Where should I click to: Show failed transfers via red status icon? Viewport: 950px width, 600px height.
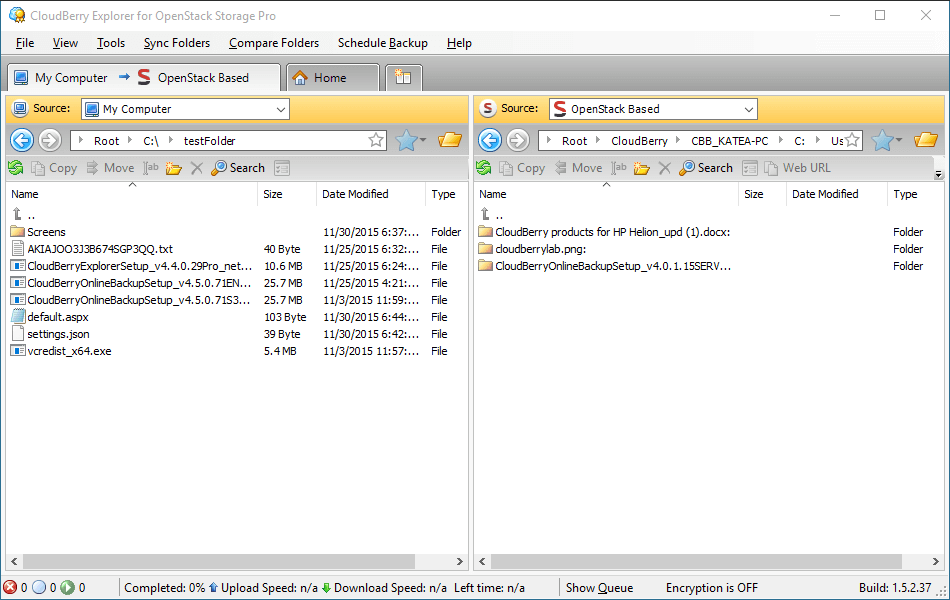tap(9, 587)
